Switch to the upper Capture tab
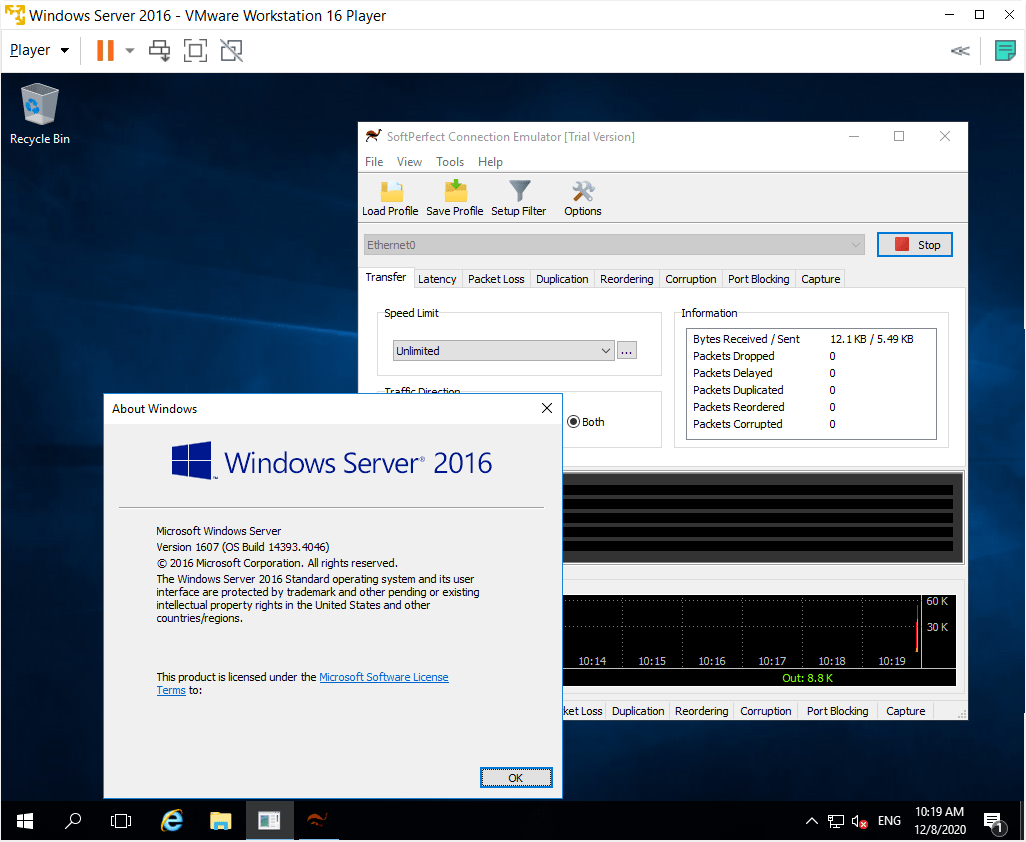 pyautogui.click(x=821, y=279)
